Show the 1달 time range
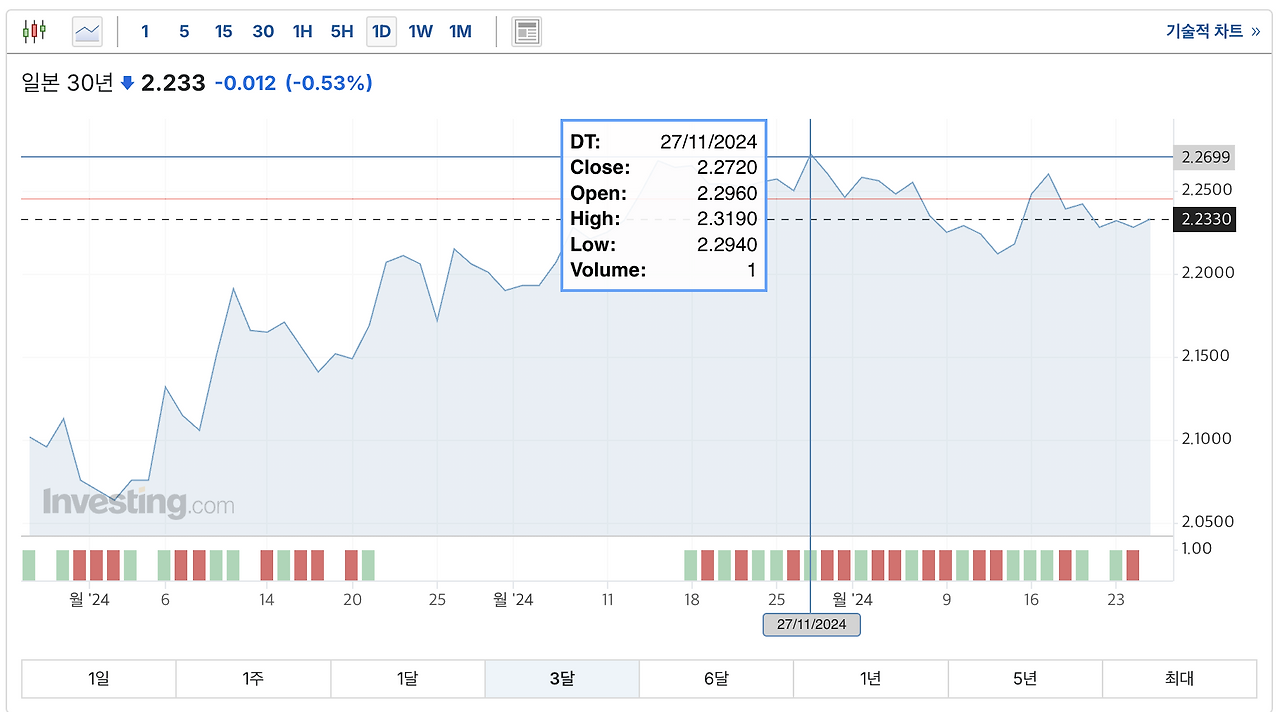The height and width of the screenshot is (712, 1280). (407, 679)
